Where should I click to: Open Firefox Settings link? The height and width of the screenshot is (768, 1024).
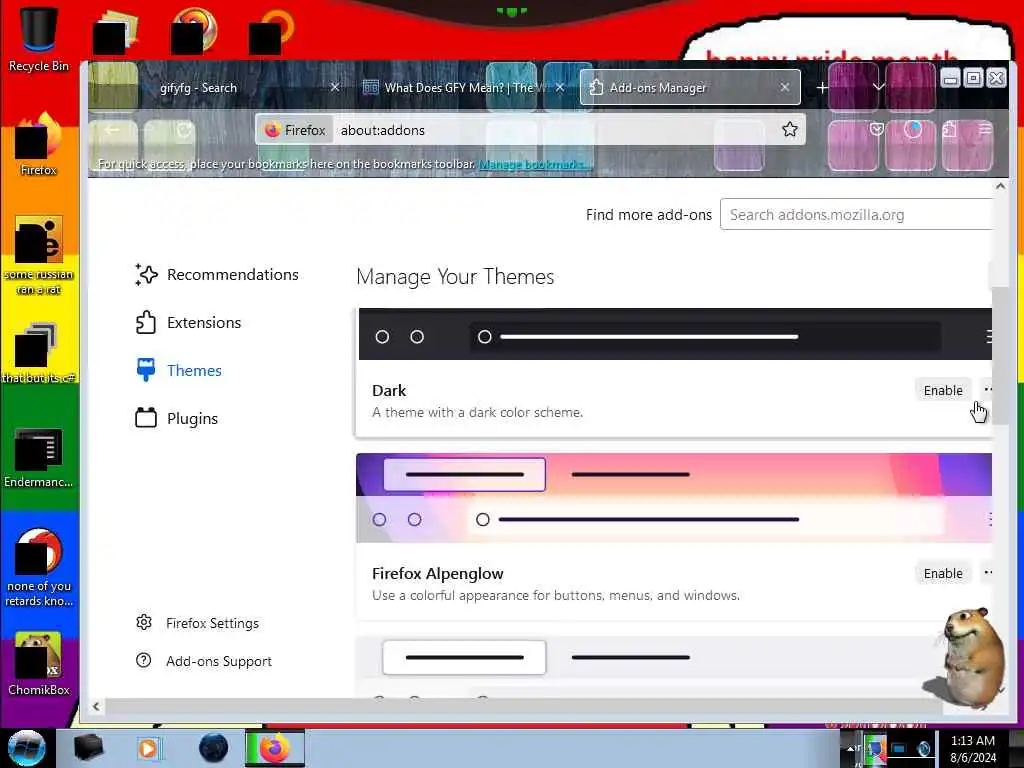coord(212,623)
